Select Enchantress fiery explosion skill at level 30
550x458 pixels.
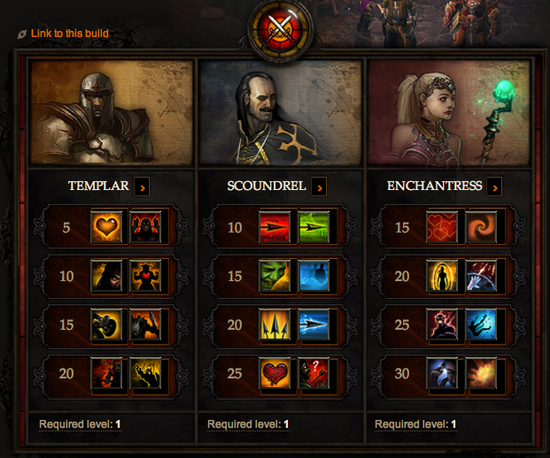tap(481, 373)
